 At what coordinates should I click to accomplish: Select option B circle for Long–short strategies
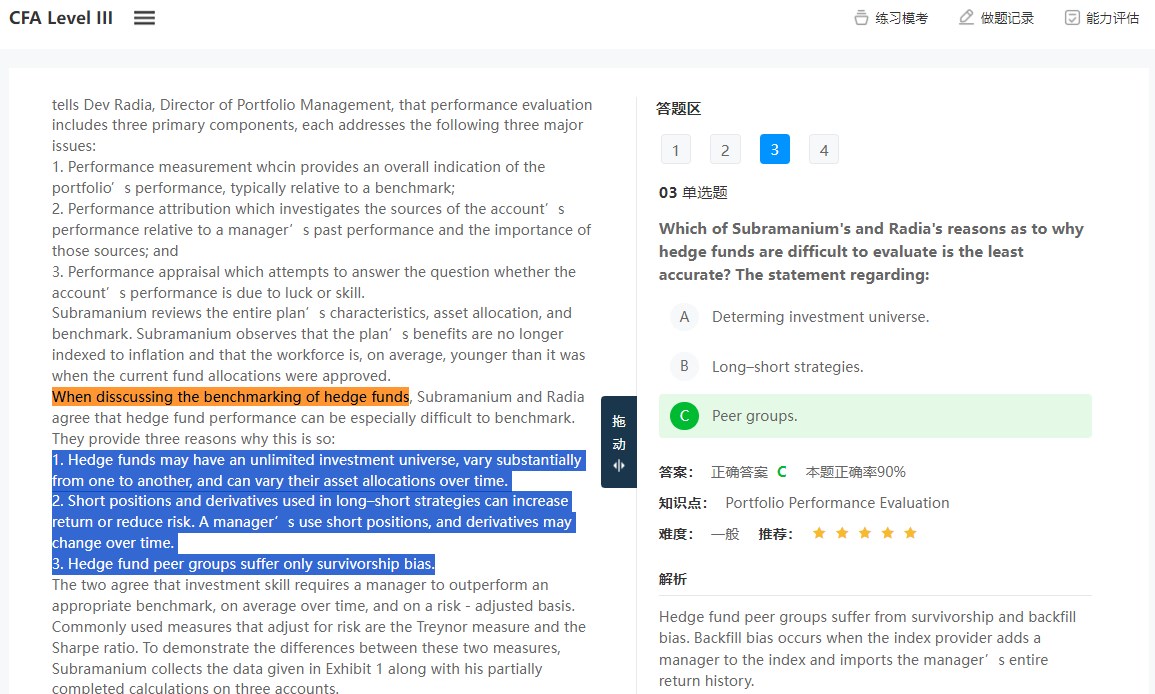coord(684,366)
